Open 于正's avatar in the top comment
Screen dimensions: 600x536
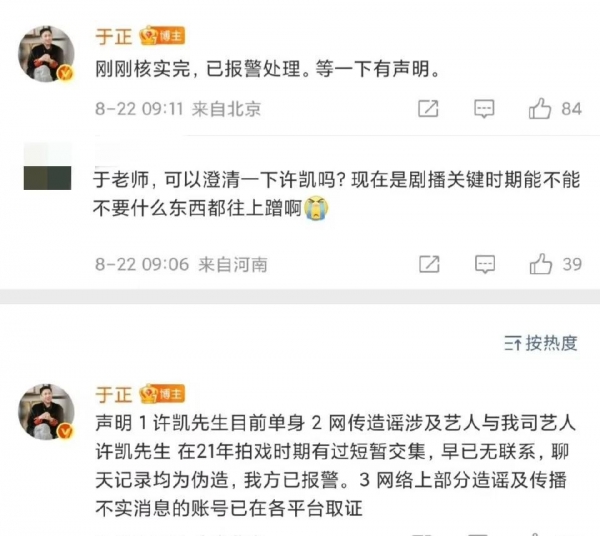(x=46, y=54)
